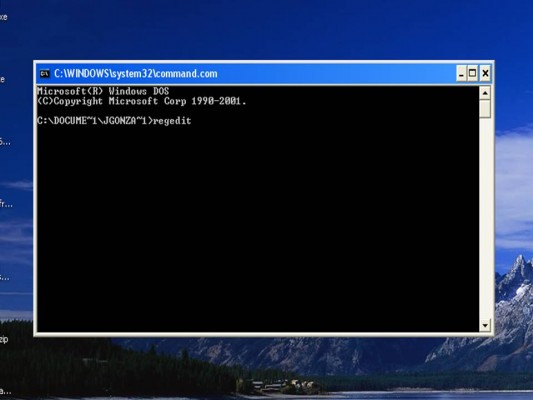This screenshot has height=400, width=533.
Task: Click the title bar text C:\WINDOWS\system32\command.com
Action: pyautogui.click(x=136, y=73)
